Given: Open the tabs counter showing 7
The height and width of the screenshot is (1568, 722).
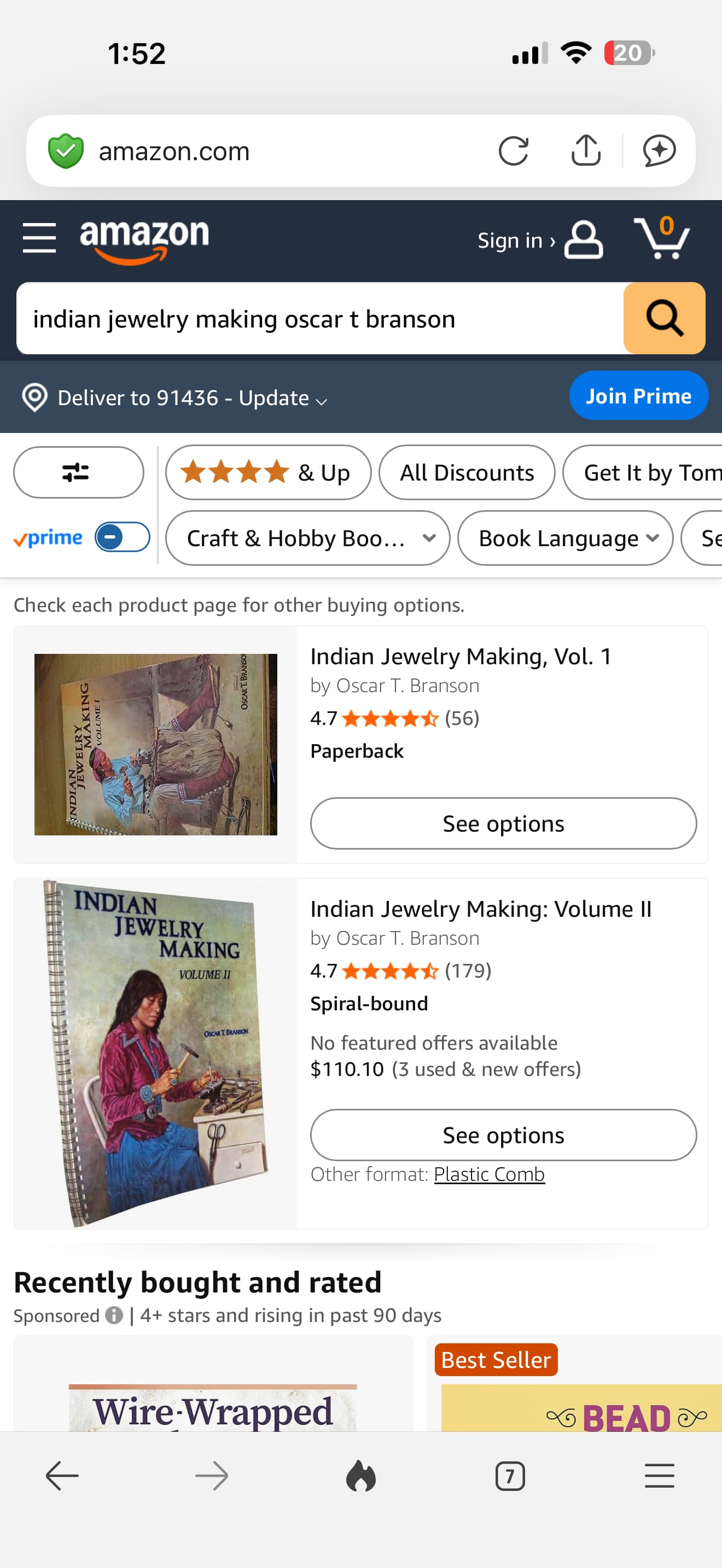Looking at the screenshot, I should point(510,1476).
